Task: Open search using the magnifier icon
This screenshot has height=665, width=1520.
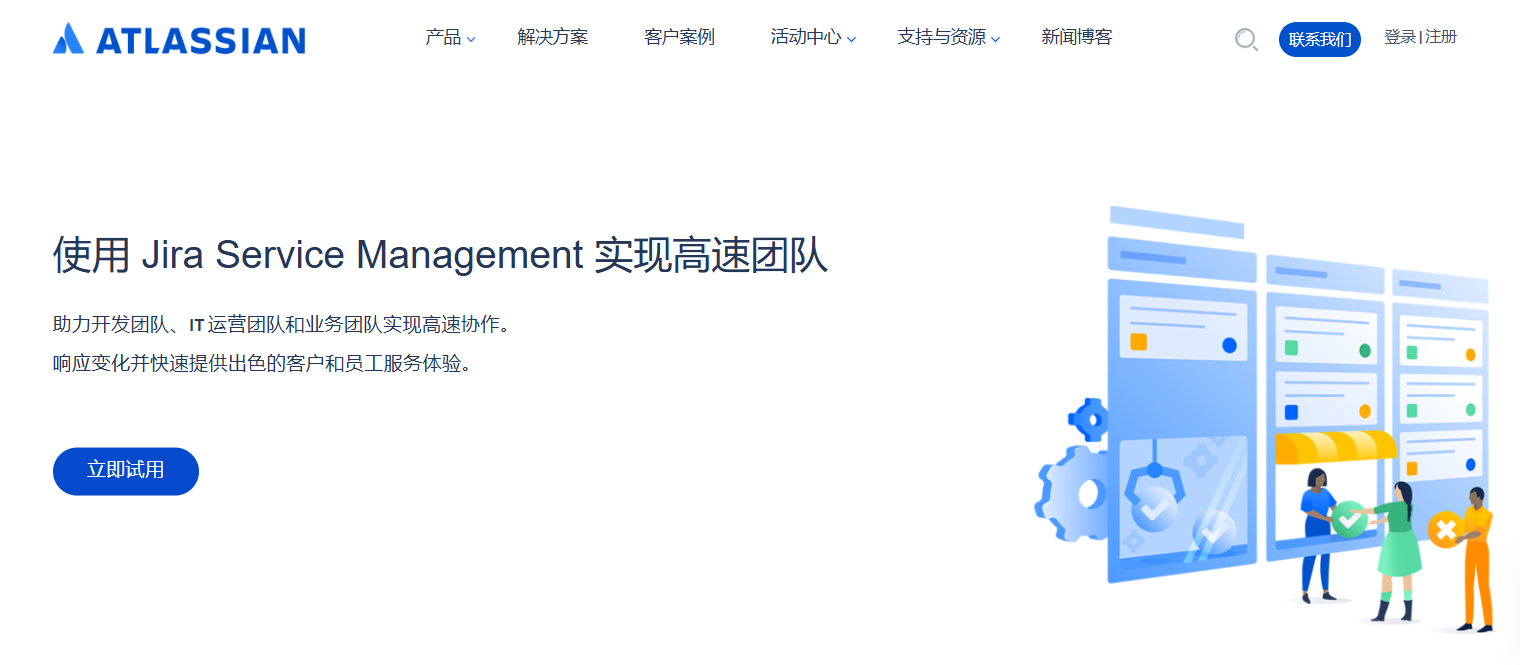Action: (1246, 40)
